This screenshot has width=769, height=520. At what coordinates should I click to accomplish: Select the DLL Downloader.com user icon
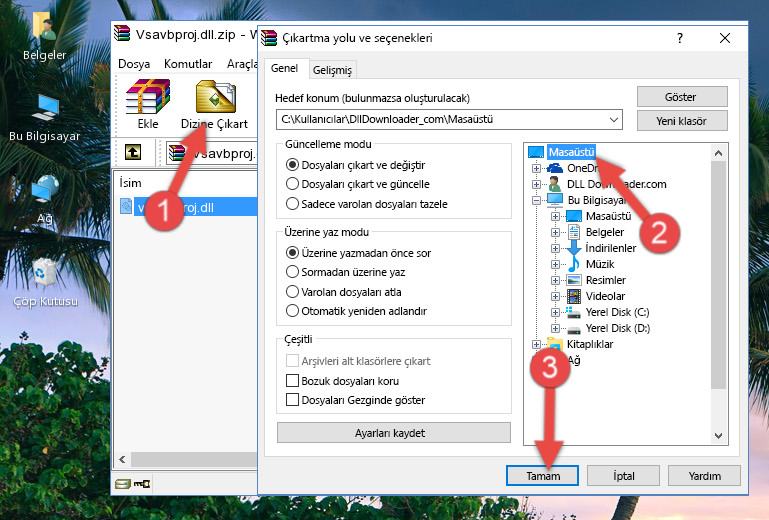(x=555, y=184)
